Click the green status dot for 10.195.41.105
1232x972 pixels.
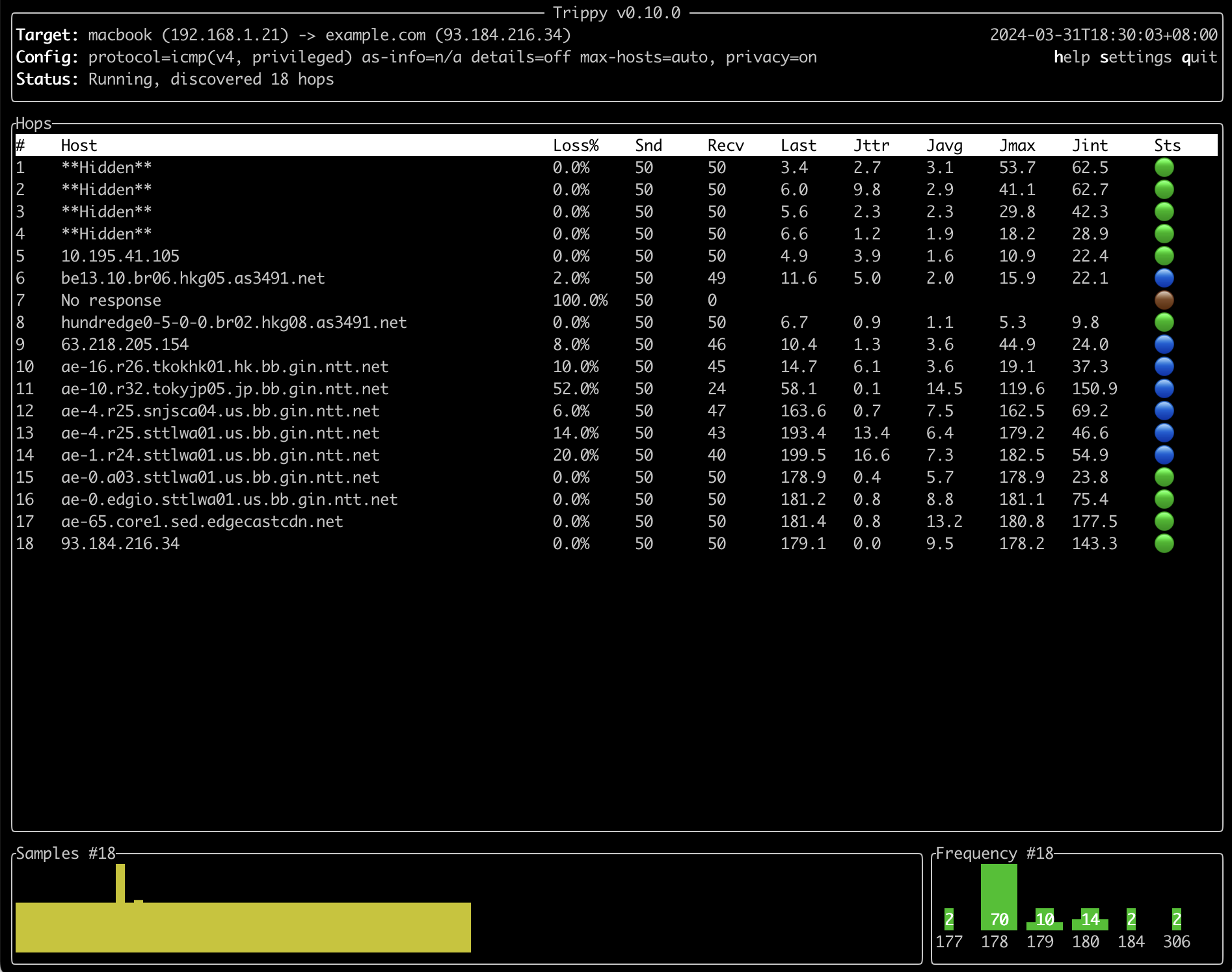coord(1164,256)
